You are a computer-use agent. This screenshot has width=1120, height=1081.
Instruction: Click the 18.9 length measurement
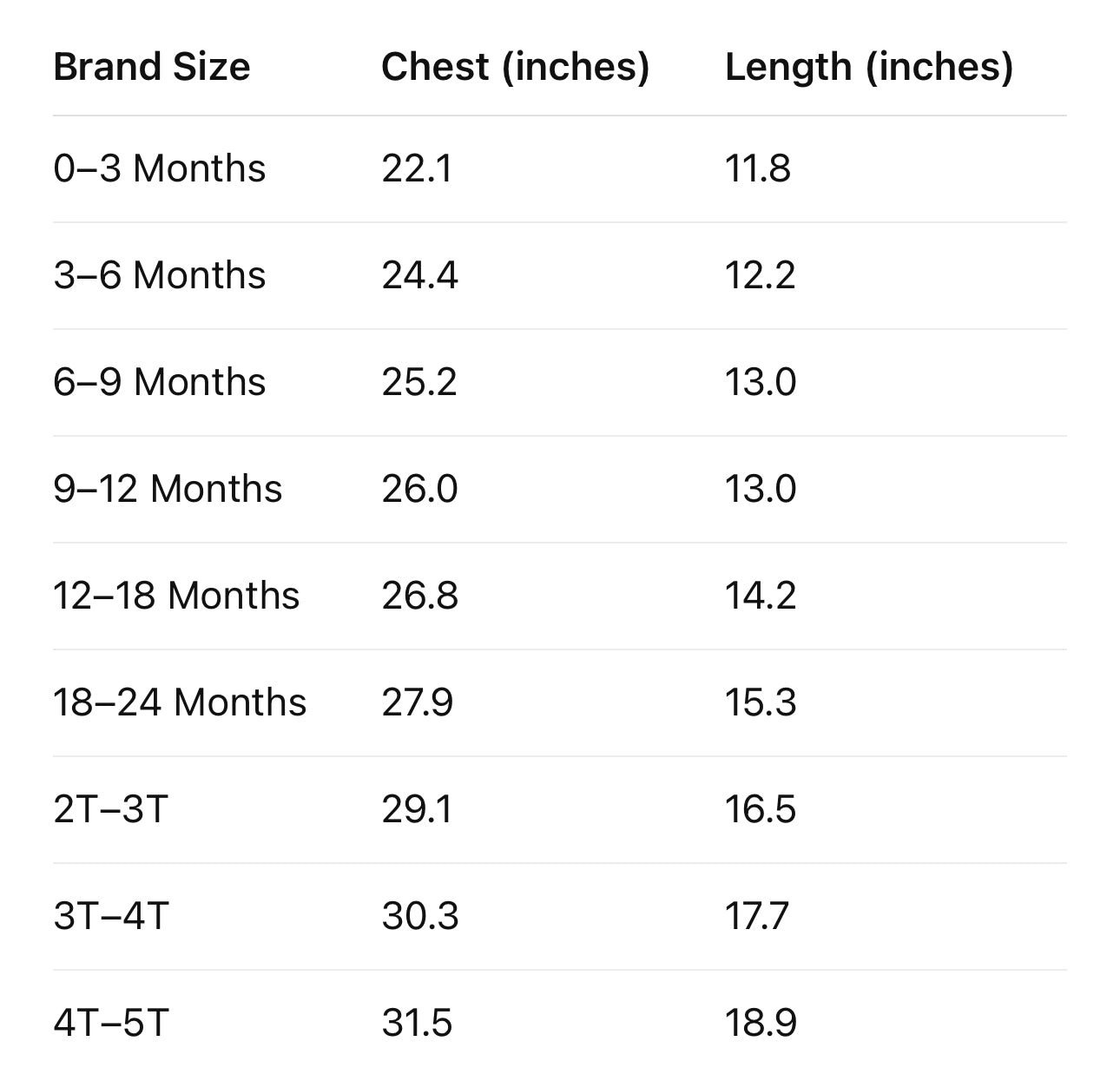(761, 1023)
